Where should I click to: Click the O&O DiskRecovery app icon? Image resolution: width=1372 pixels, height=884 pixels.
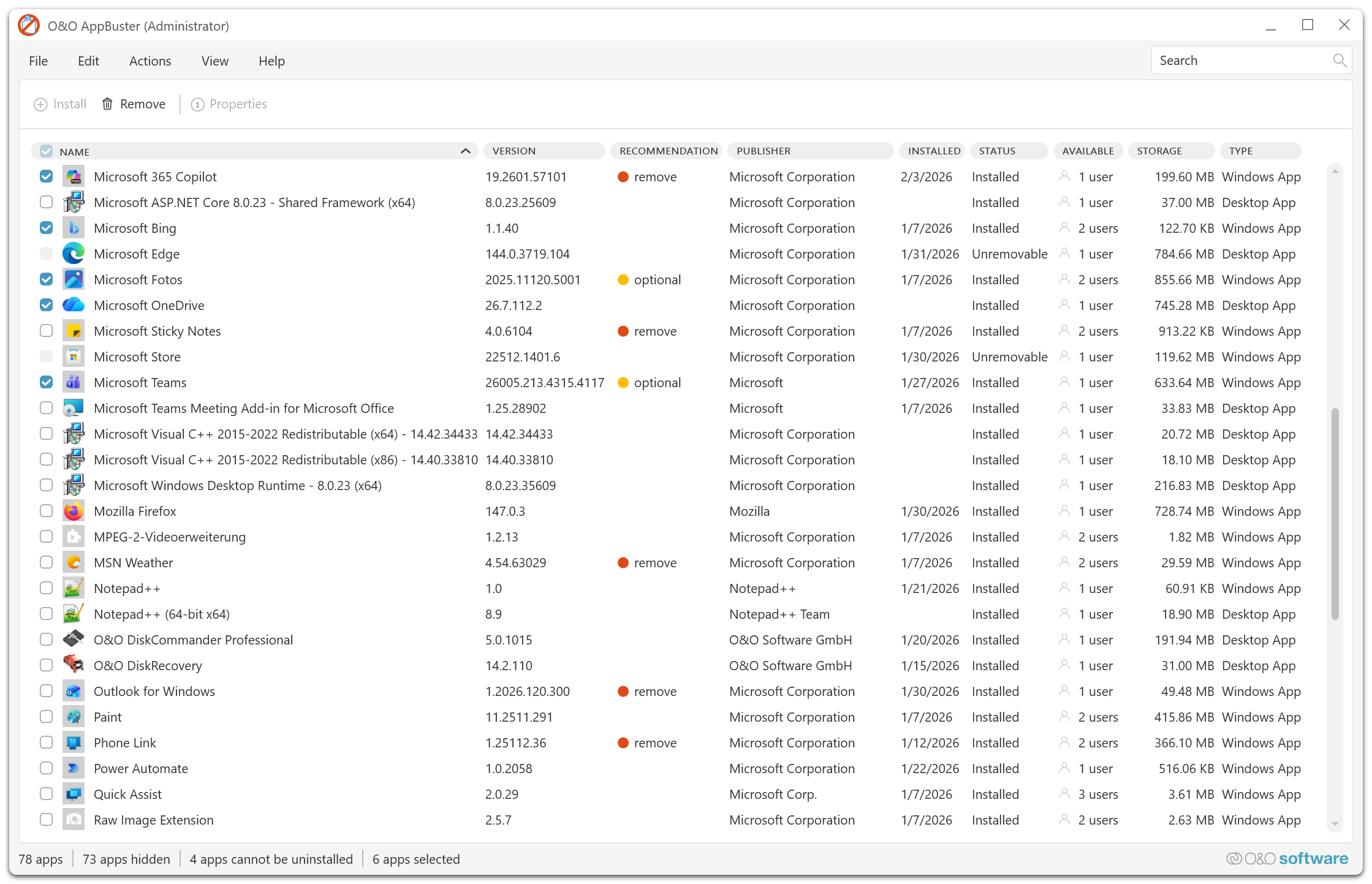(74, 665)
